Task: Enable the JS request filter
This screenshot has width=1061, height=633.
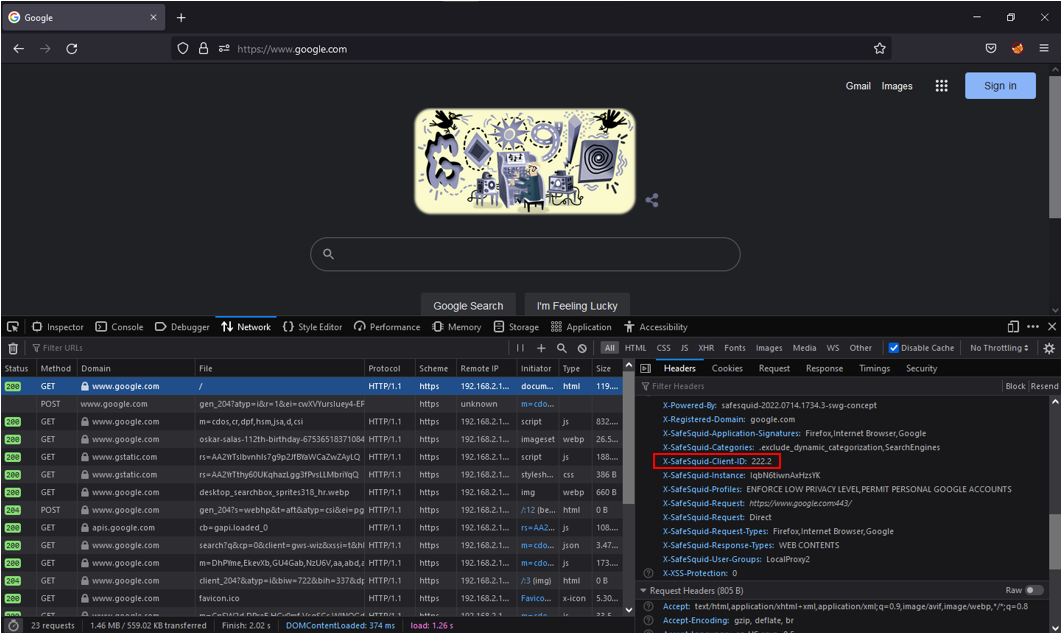Action: 684,348
